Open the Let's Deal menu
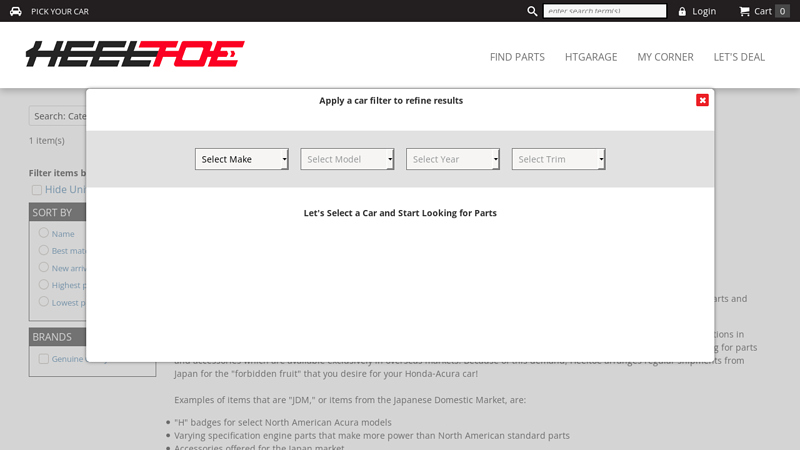The image size is (800, 450). pos(739,57)
